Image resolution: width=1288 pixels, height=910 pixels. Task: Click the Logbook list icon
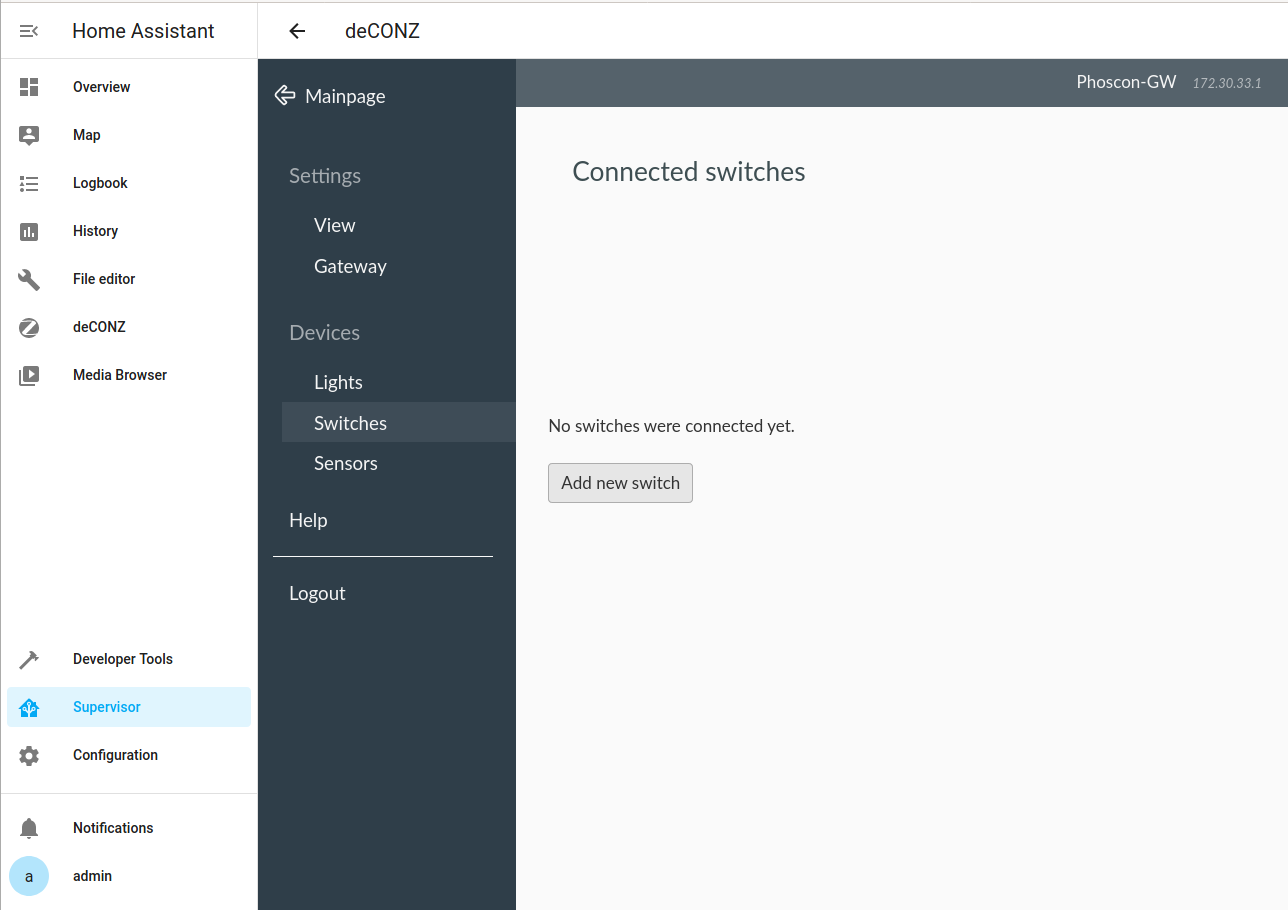pos(29,183)
